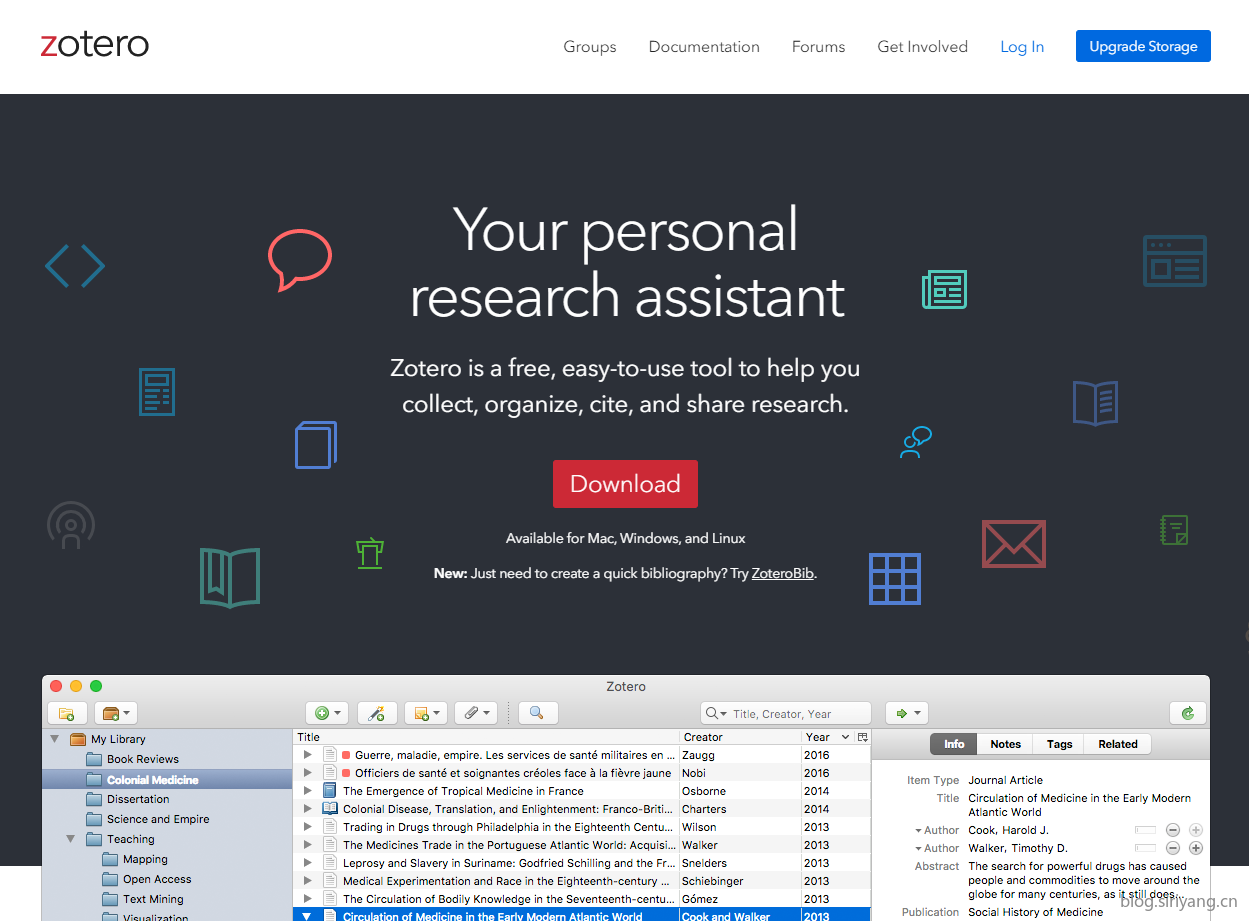
Task: Click the magnifier Advanced Search icon
Action: 538,713
